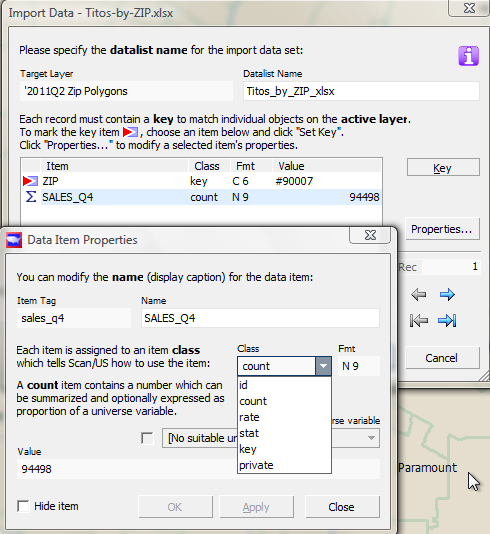Viewport: 490px width, 534px height.
Task: Click the Apply button
Action: [x=256, y=507]
